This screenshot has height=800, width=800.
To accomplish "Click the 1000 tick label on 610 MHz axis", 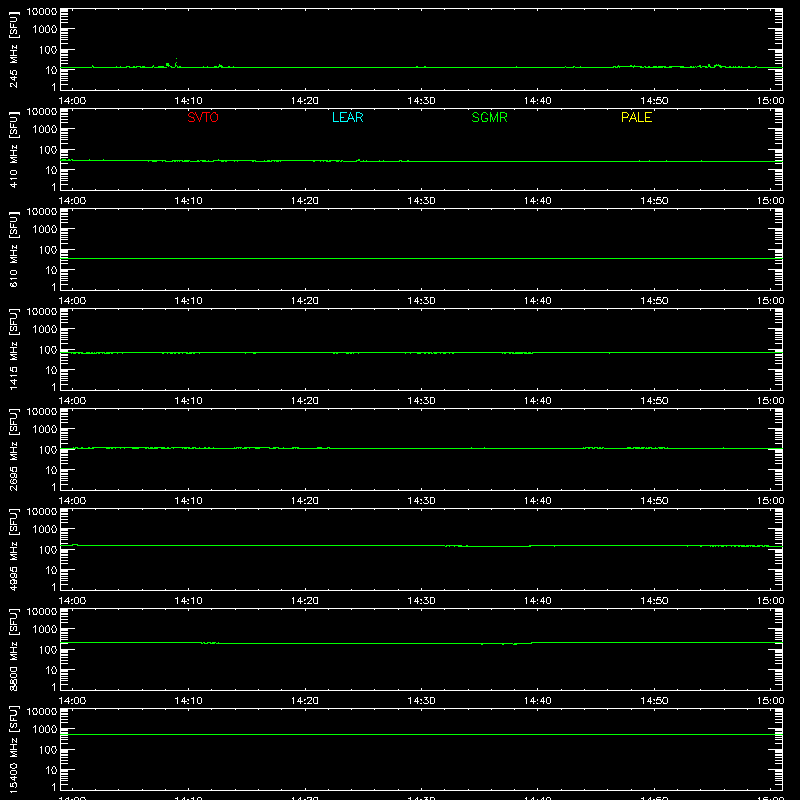I will (45, 230).
